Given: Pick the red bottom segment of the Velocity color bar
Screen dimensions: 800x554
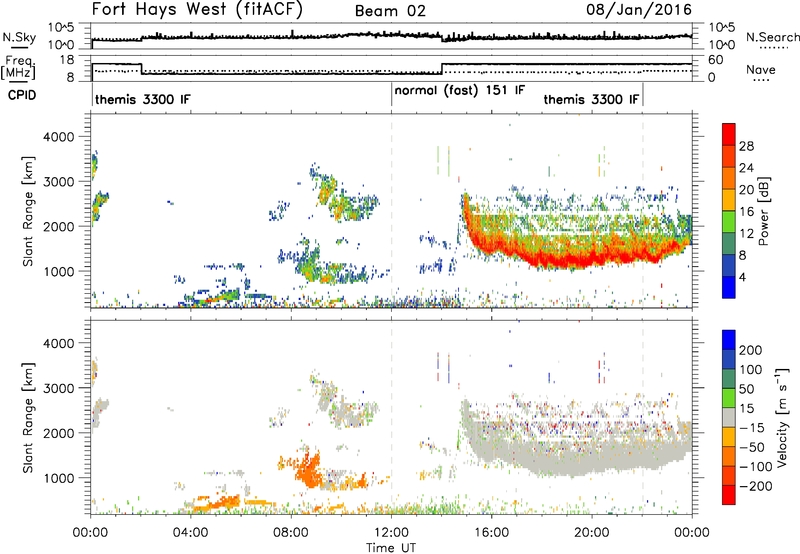Looking at the screenshot, I should pos(729,495).
